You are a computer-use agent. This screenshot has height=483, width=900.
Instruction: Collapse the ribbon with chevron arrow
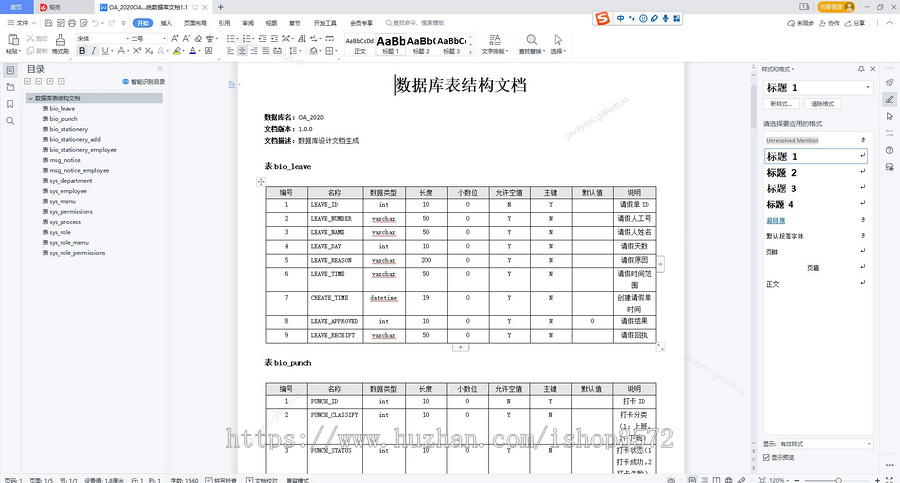[890, 23]
